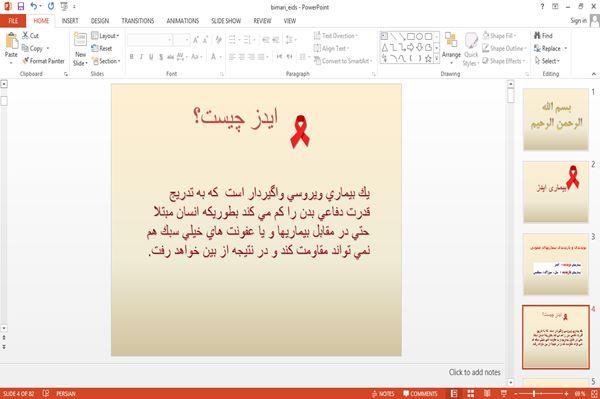Screen dimensions: 600x399
Task: Open the Microsoft PowerPoint Help question mark
Action: point(542,7)
